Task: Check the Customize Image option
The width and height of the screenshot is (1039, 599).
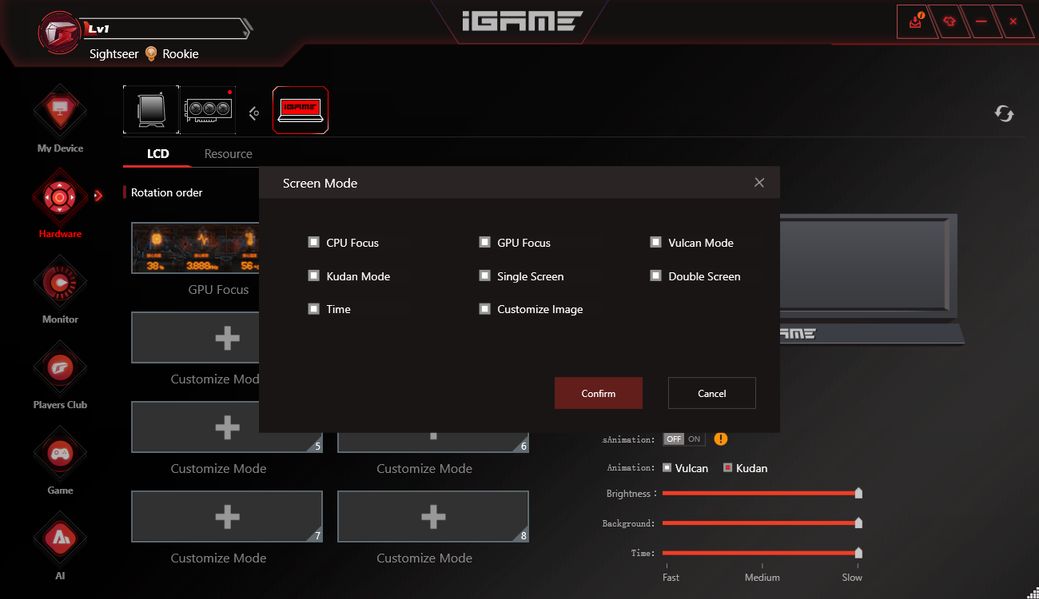Action: pos(484,308)
